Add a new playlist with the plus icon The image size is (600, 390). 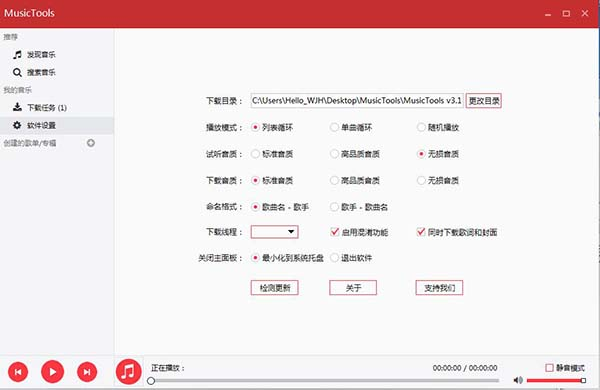pyautogui.click(x=91, y=143)
